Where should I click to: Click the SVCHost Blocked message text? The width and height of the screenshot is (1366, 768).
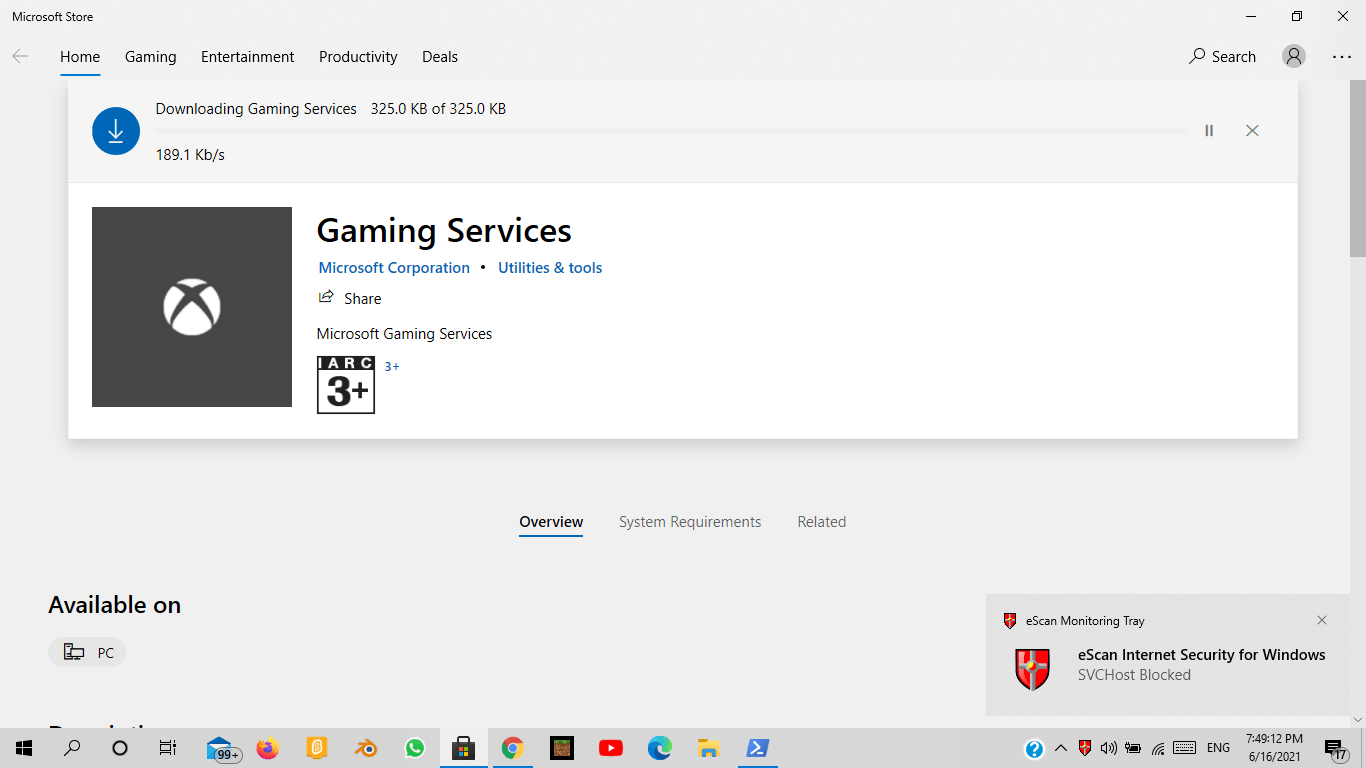(x=1134, y=675)
